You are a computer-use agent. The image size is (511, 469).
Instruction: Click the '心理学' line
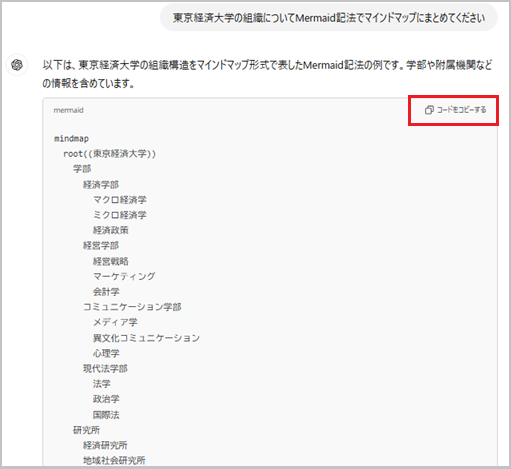106,353
